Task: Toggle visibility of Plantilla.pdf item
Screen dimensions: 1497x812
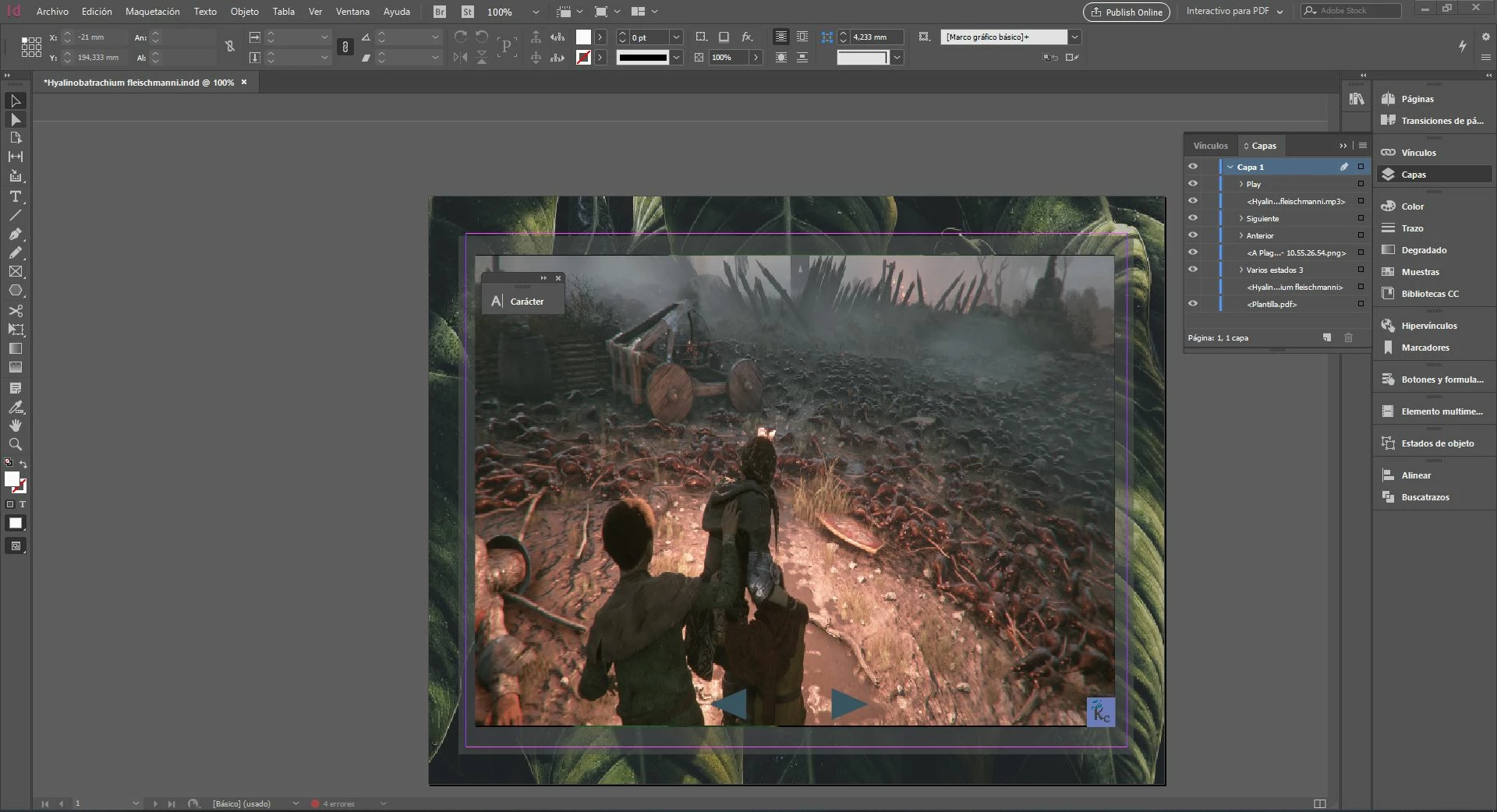Action: pyautogui.click(x=1192, y=304)
